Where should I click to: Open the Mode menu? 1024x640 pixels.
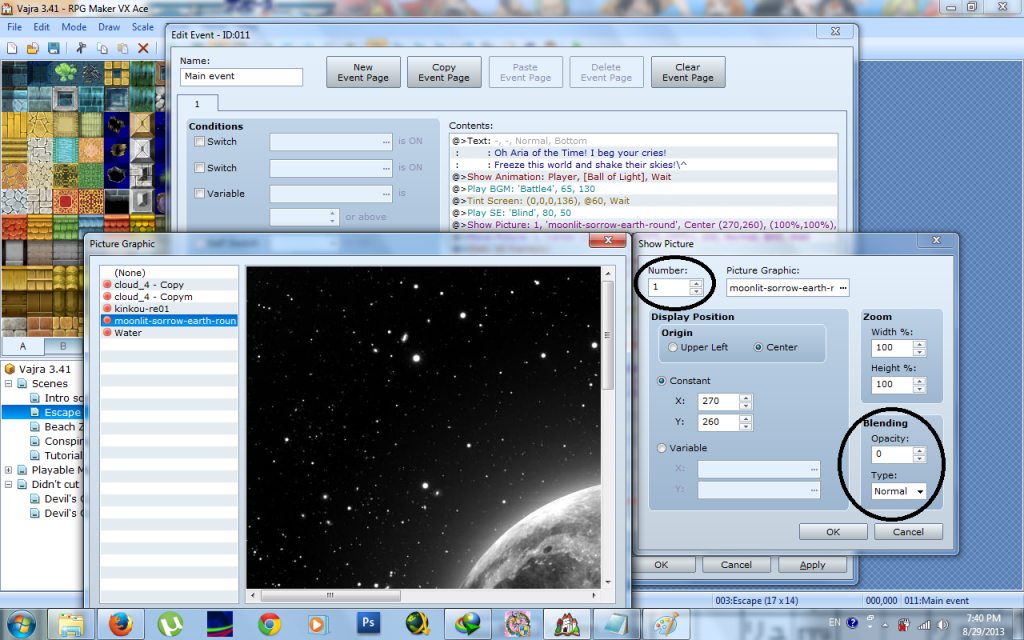click(x=74, y=27)
